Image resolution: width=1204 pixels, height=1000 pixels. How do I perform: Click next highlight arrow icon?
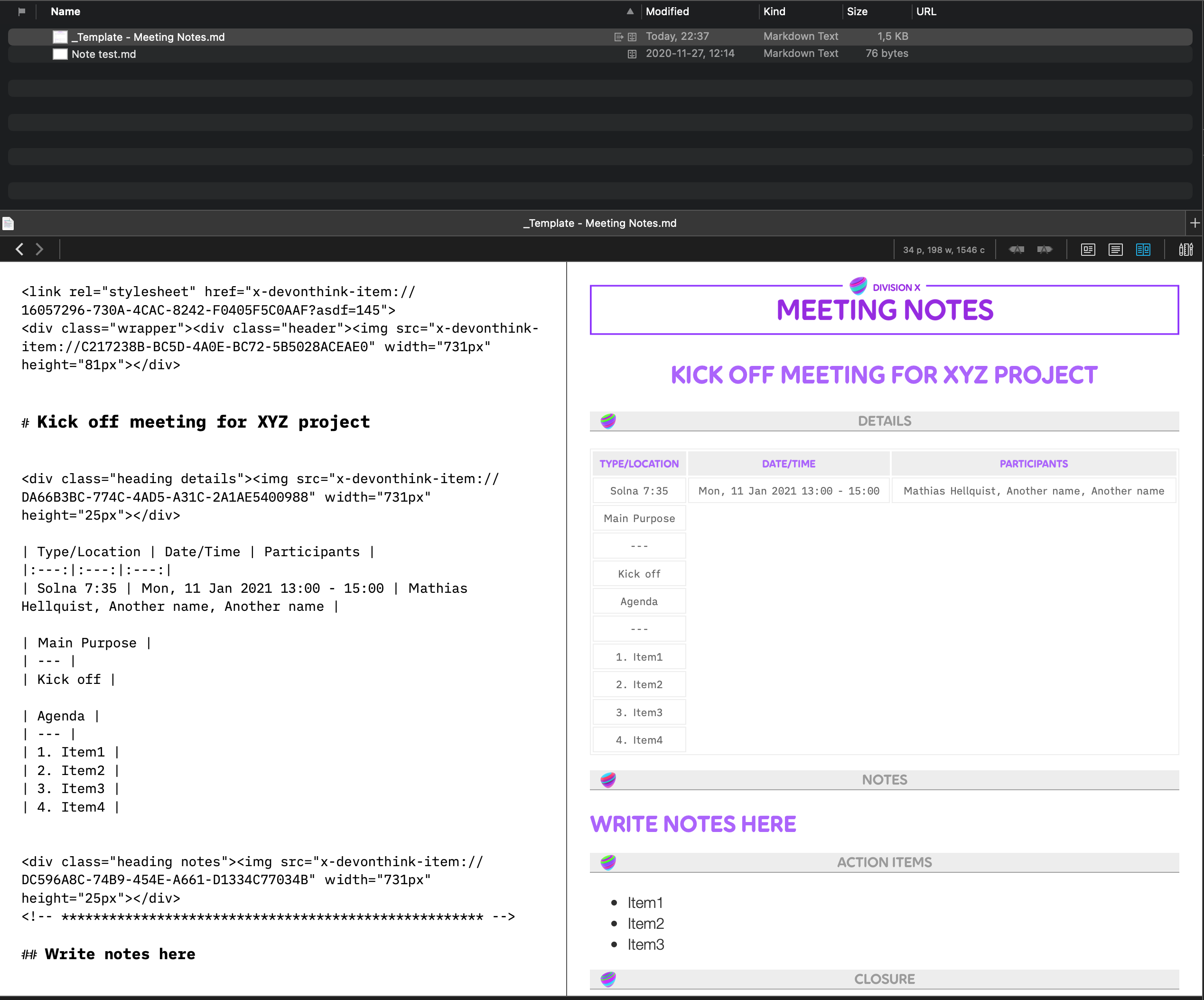[x=1044, y=250]
